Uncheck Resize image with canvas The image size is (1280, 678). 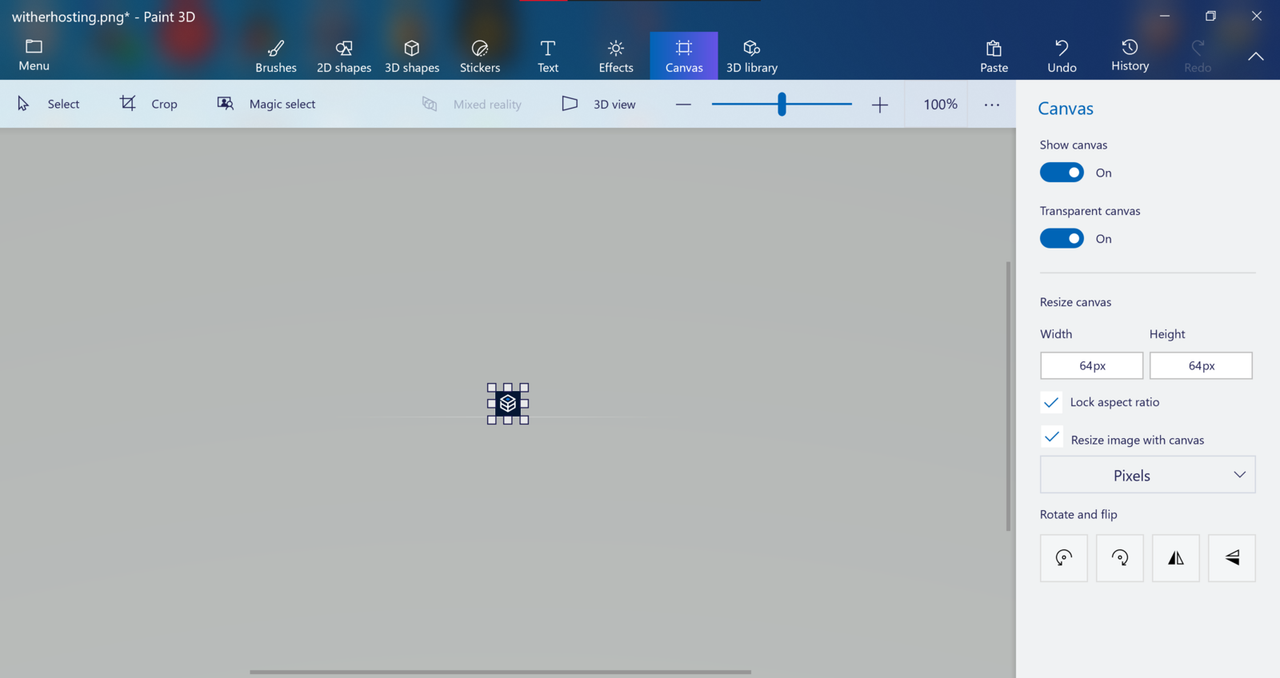(1051, 438)
